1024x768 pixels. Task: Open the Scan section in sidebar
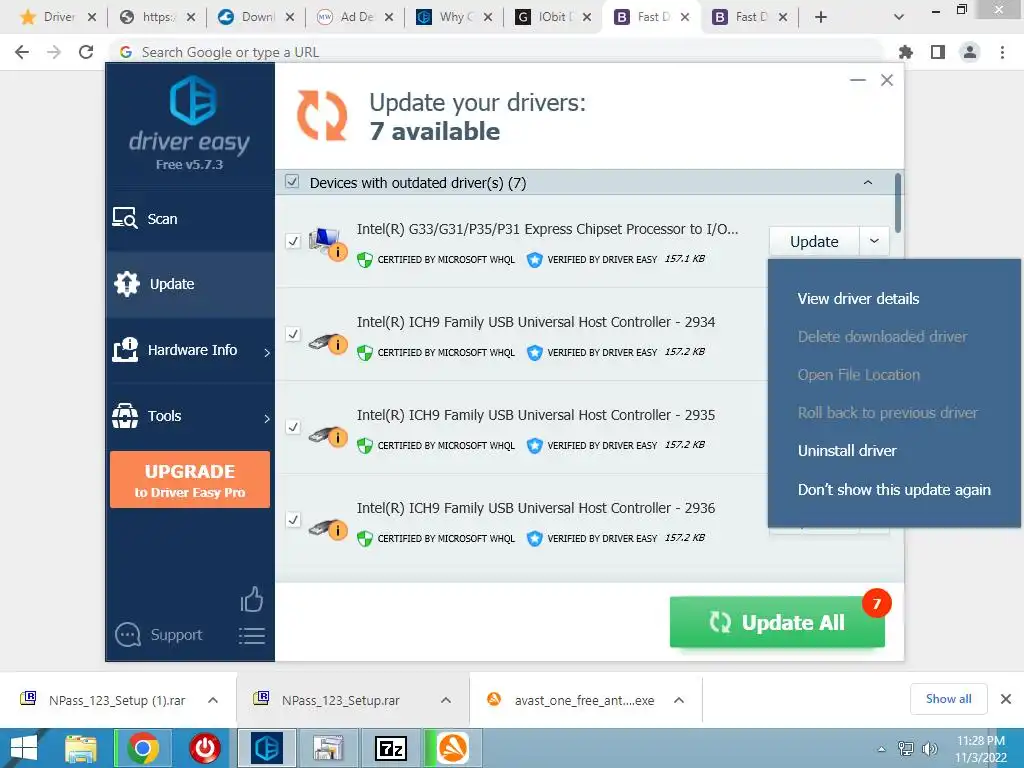click(189, 219)
